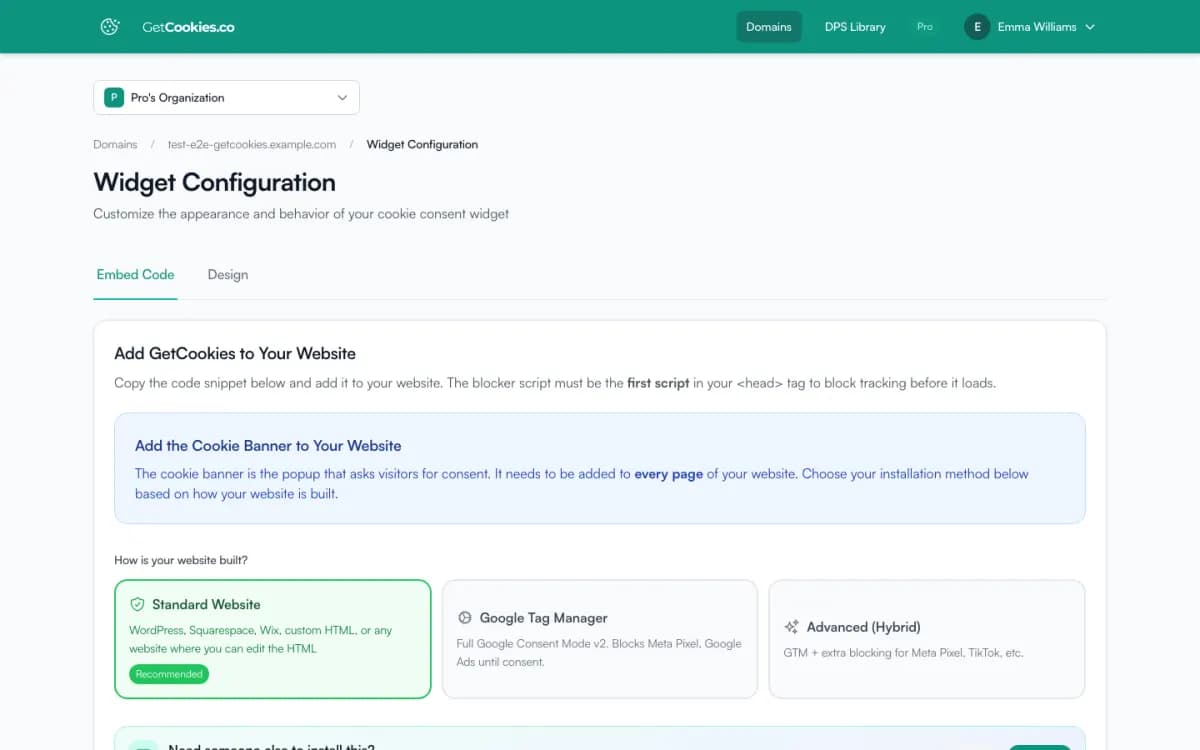Open the Pro's Organization selector
The image size is (1200, 750).
[x=226, y=98]
